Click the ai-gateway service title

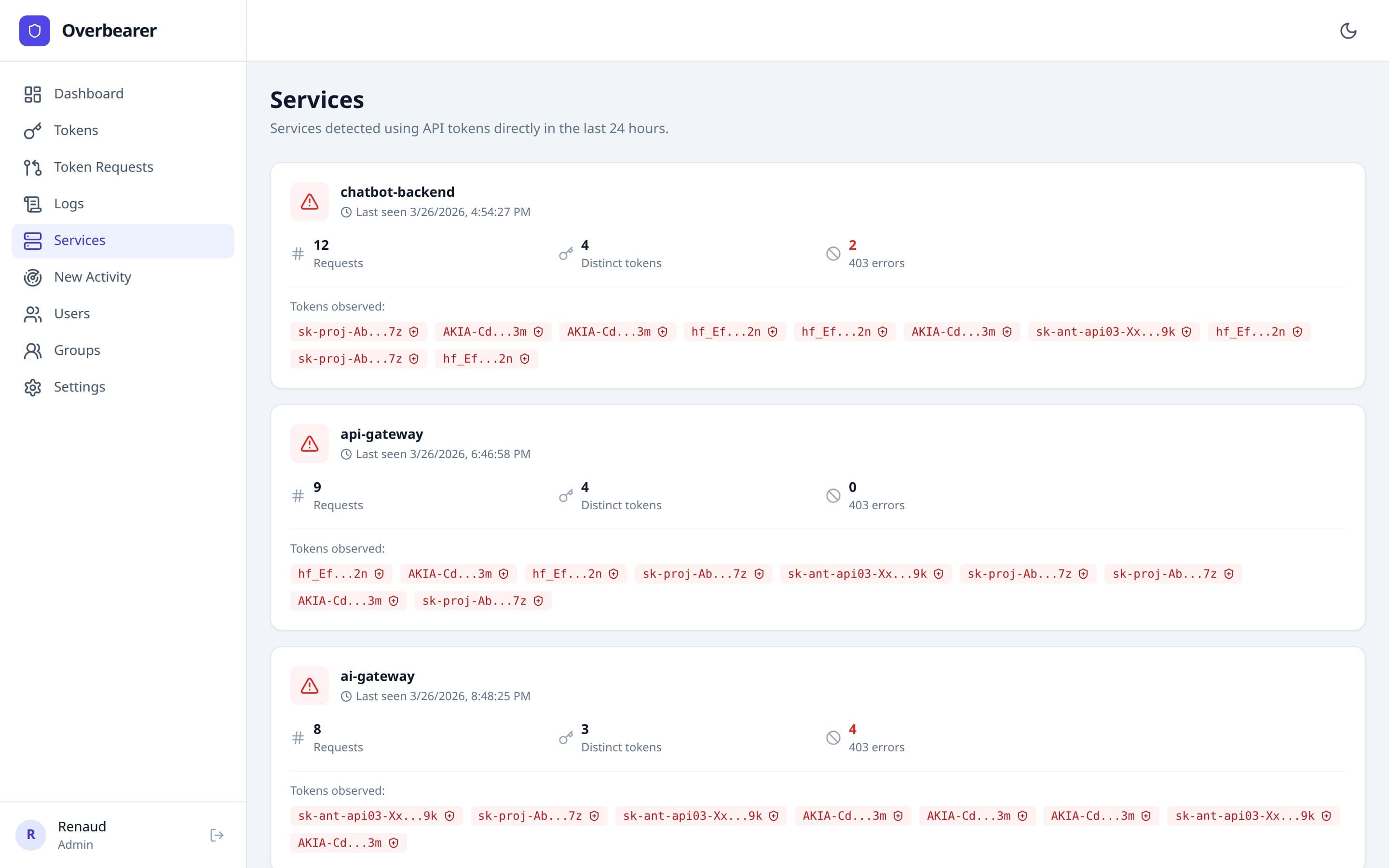pos(377,676)
